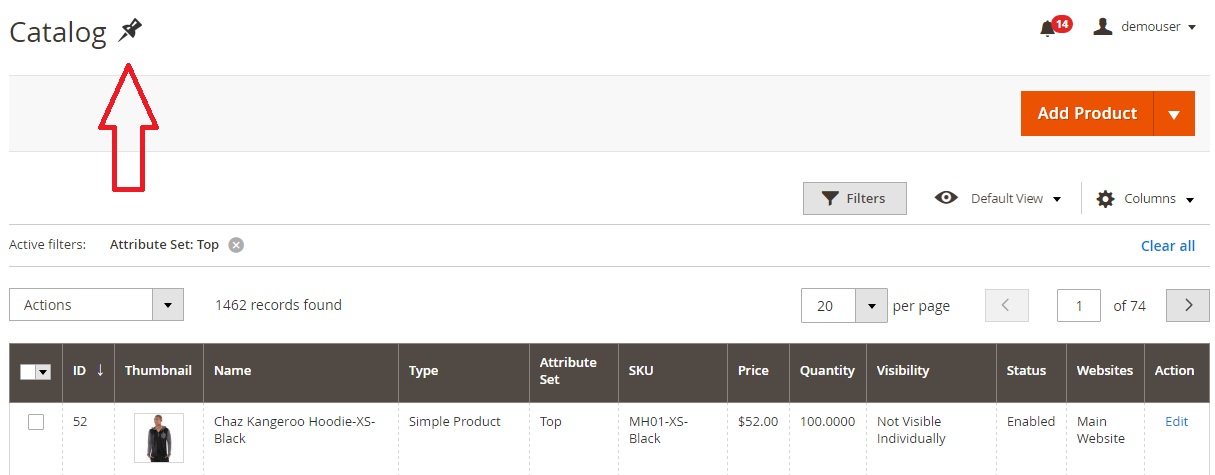Screen dimensions: 1215x475
Task: Open the Default View eye menu
Action: [x=946, y=198]
